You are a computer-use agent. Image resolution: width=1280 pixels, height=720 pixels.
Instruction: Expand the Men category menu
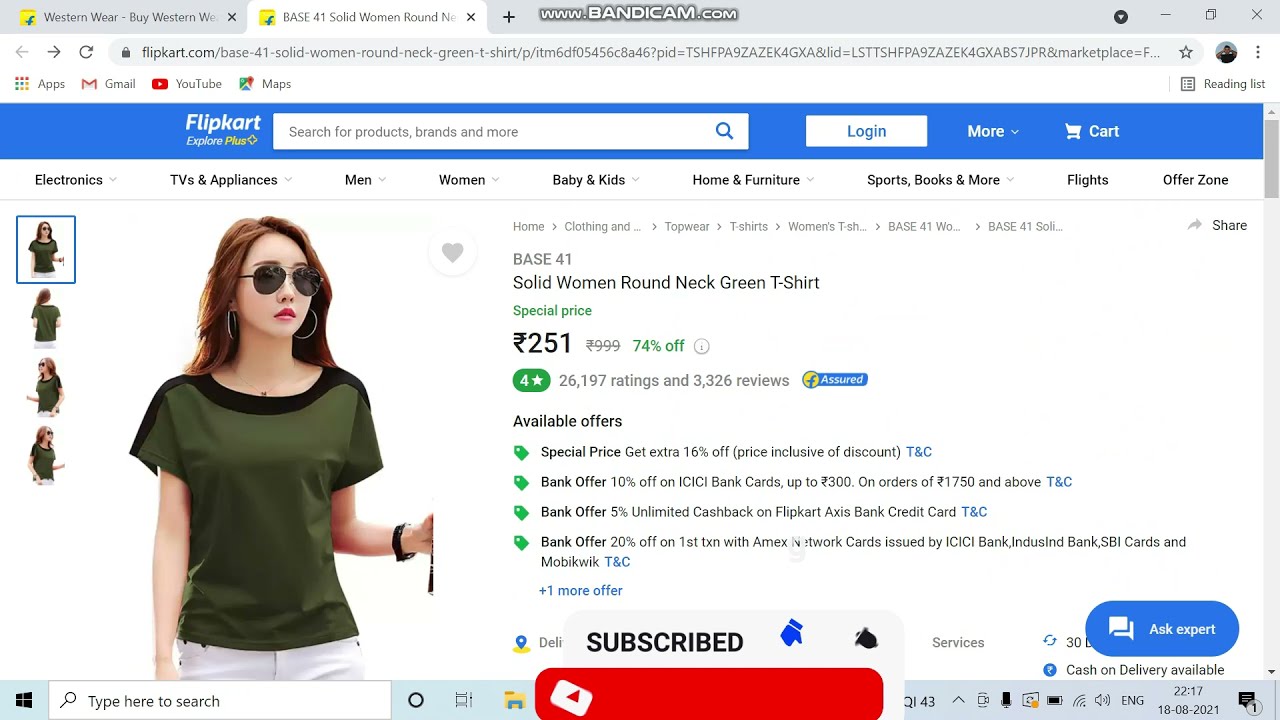click(365, 180)
